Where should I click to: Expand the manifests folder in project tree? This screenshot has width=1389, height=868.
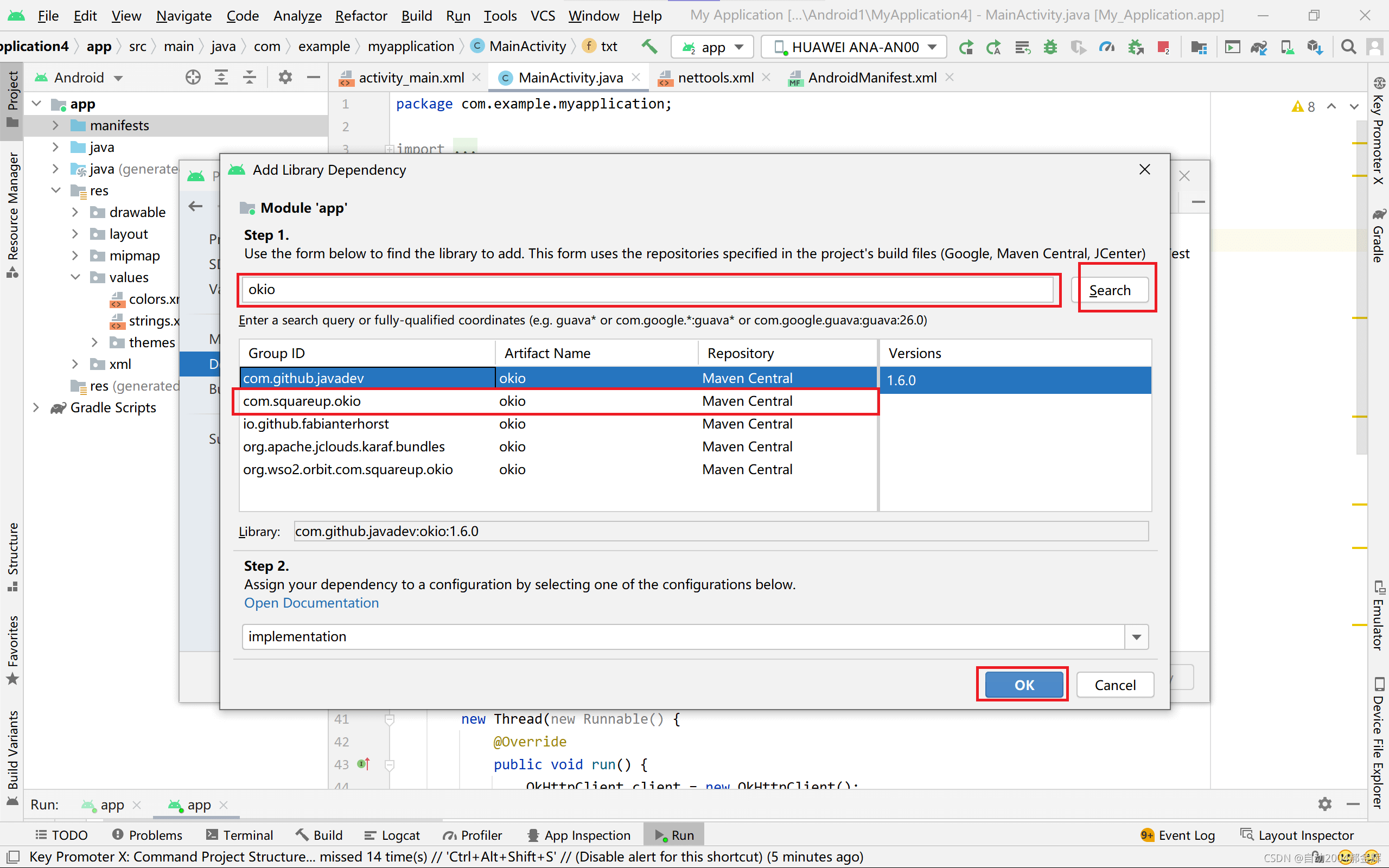(x=54, y=125)
